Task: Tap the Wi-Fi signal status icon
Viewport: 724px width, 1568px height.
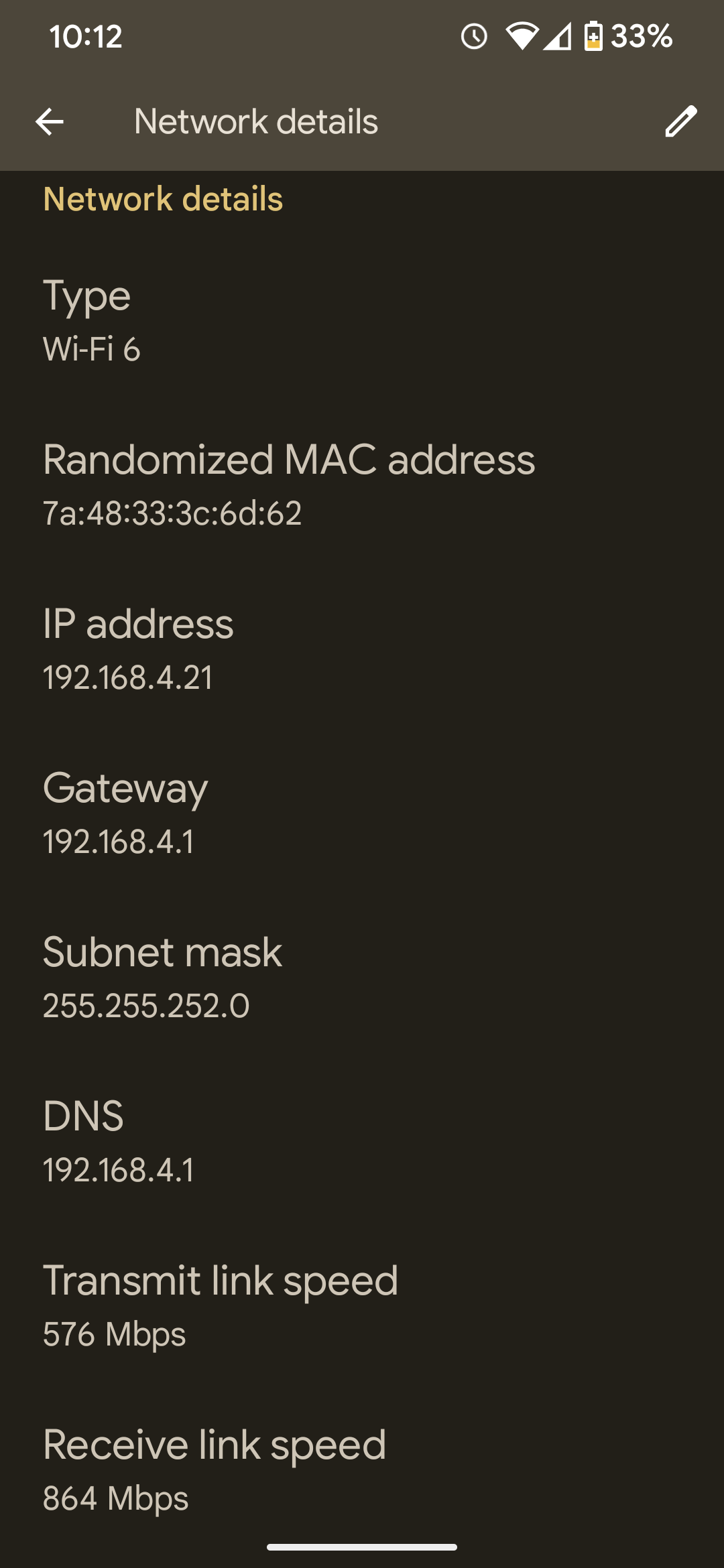Action: [x=522, y=36]
